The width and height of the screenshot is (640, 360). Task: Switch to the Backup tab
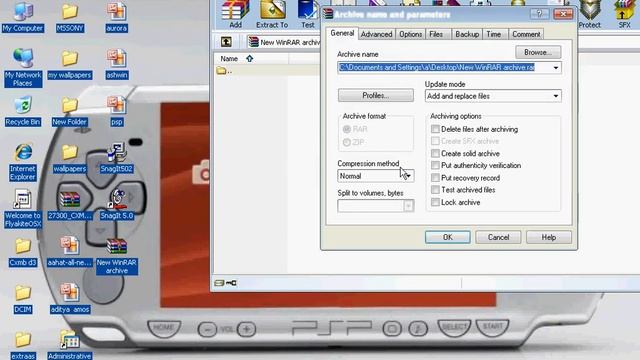tap(467, 34)
